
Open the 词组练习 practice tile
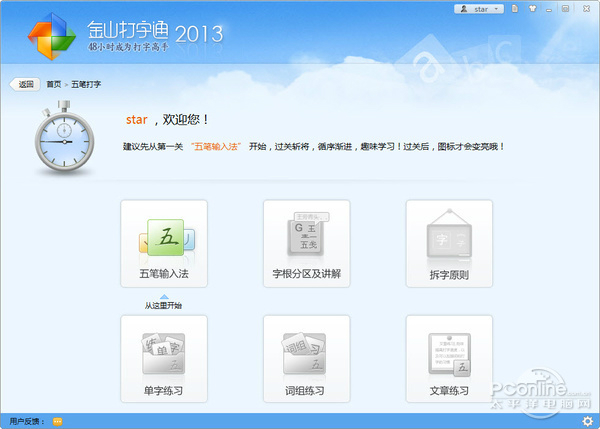307,359
